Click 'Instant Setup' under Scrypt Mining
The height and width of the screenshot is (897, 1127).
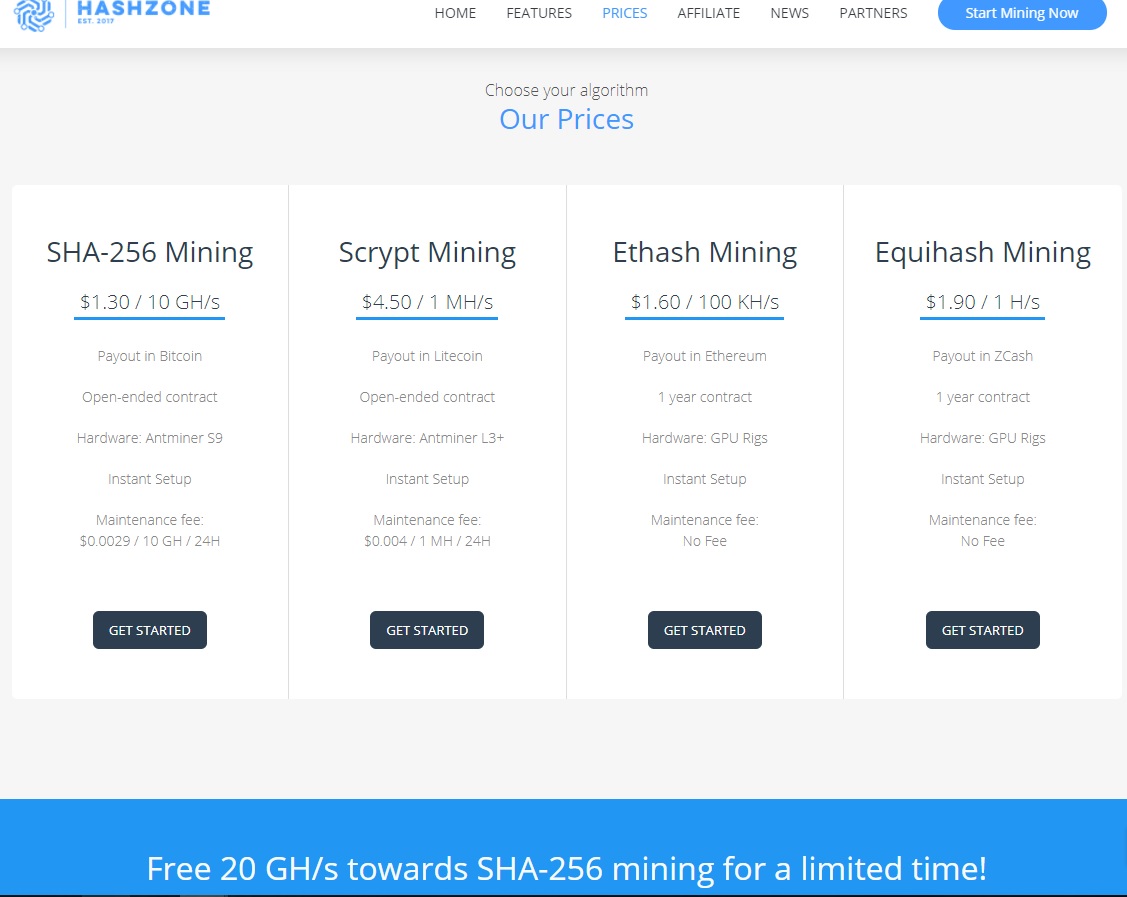[x=427, y=479]
